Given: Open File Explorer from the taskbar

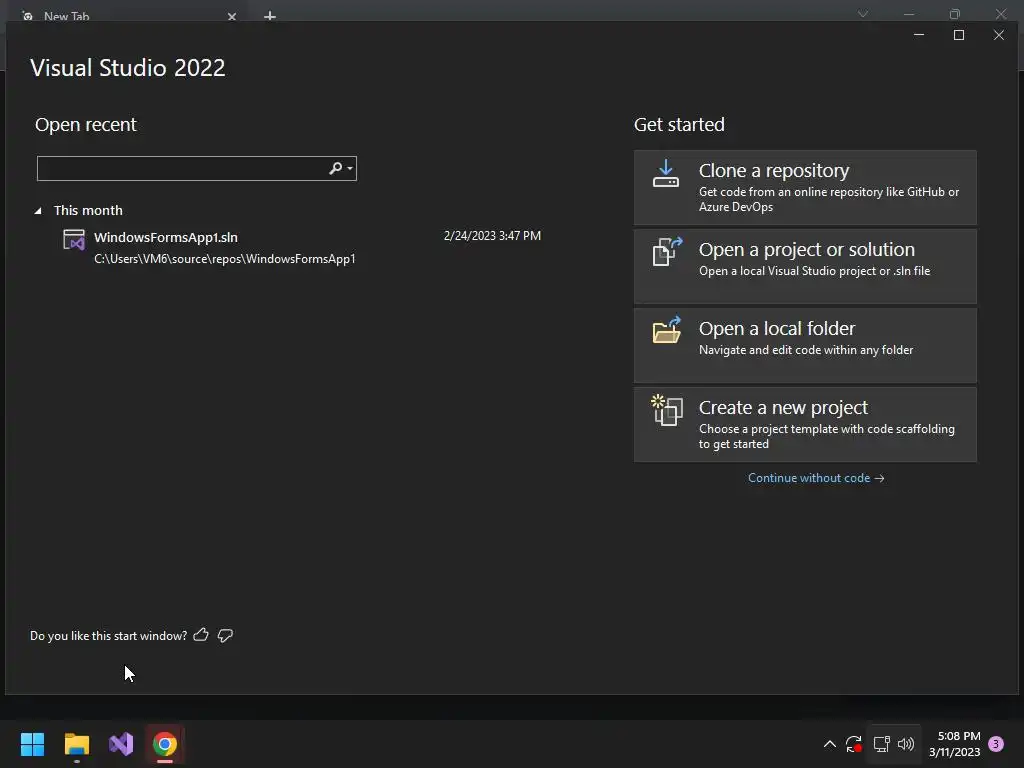Looking at the screenshot, I should (x=76, y=744).
